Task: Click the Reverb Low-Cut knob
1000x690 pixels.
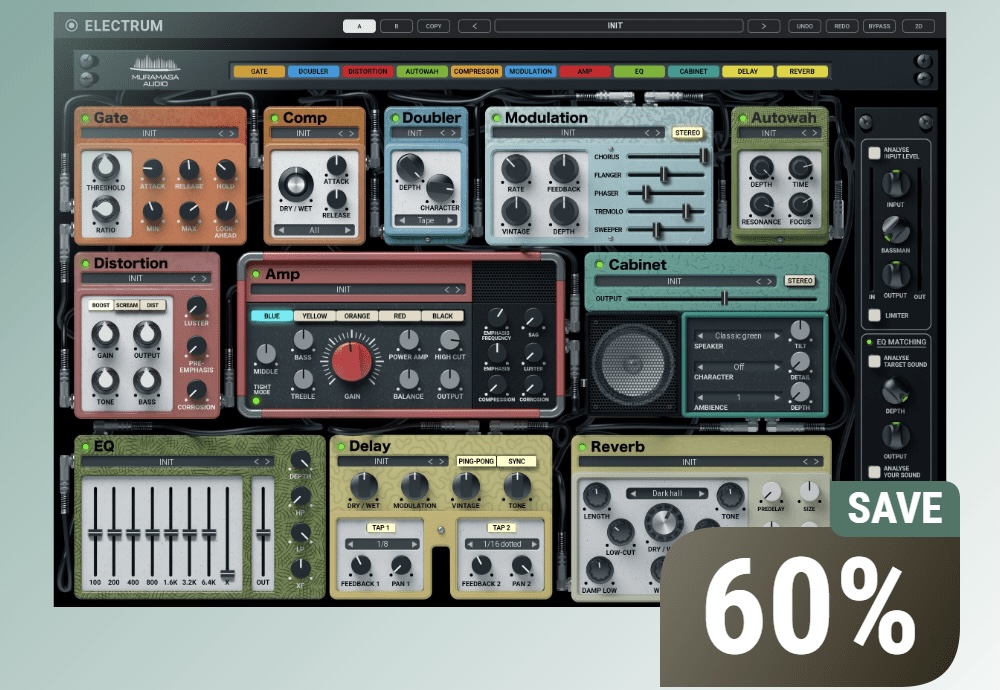Action: (620, 532)
